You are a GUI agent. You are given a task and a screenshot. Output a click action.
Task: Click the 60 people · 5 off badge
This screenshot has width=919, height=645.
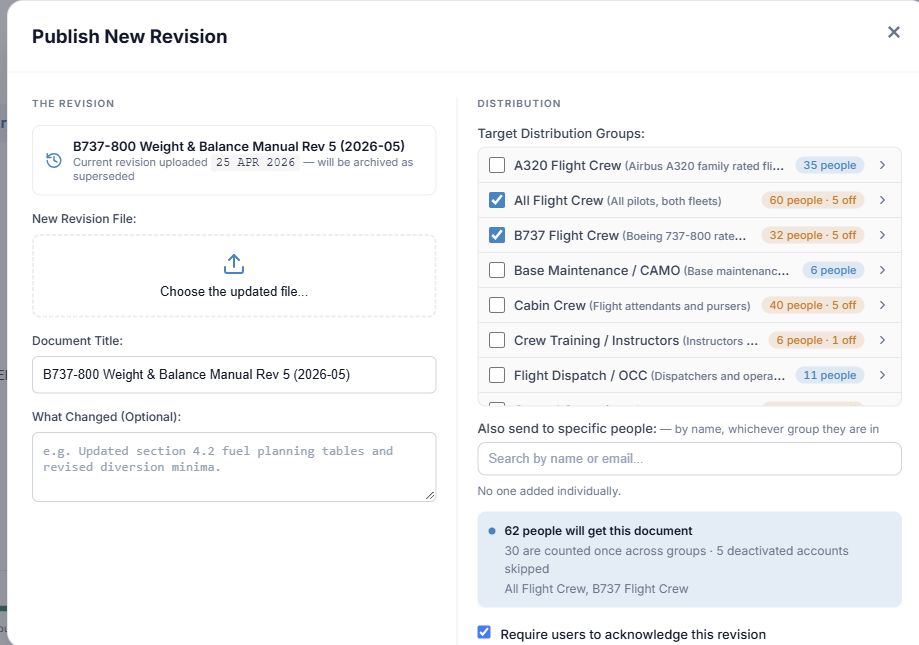pos(812,200)
